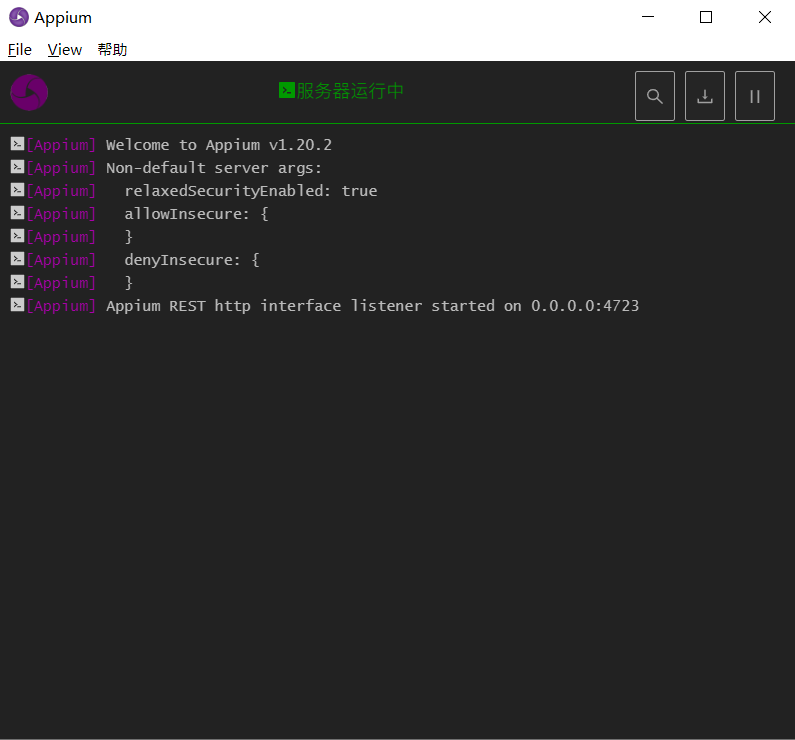This screenshot has width=795, height=740.
Task: Click Appium app icon in title bar
Action: [19, 17]
